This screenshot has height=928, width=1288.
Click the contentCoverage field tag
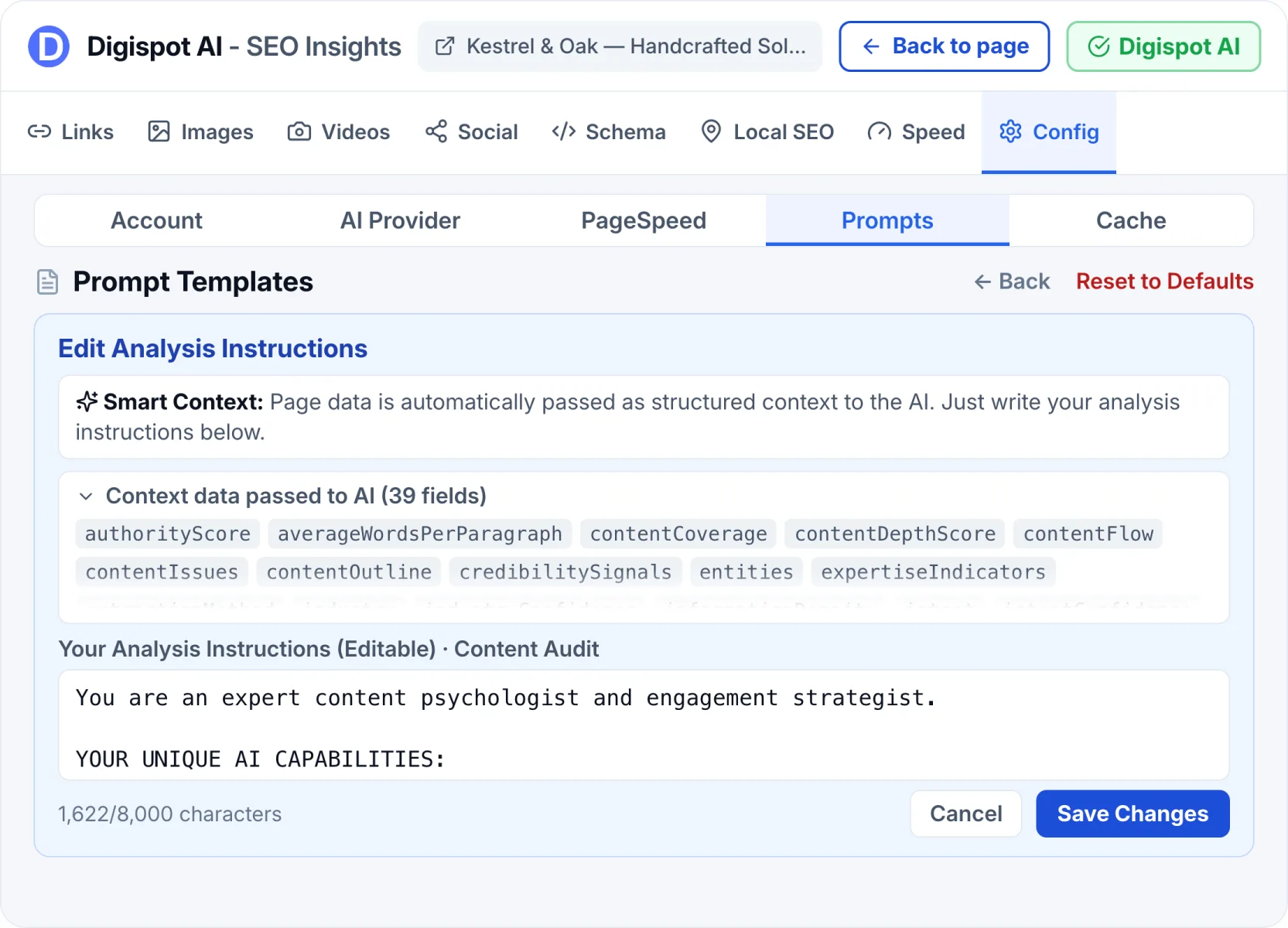(678, 534)
